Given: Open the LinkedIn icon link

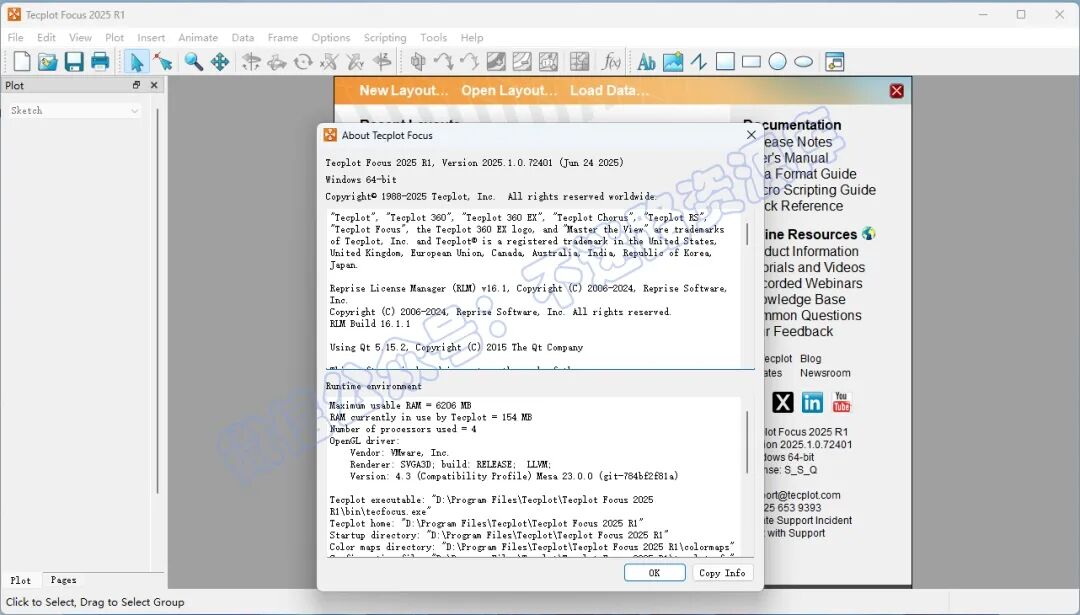Looking at the screenshot, I should (x=812, y=402).
